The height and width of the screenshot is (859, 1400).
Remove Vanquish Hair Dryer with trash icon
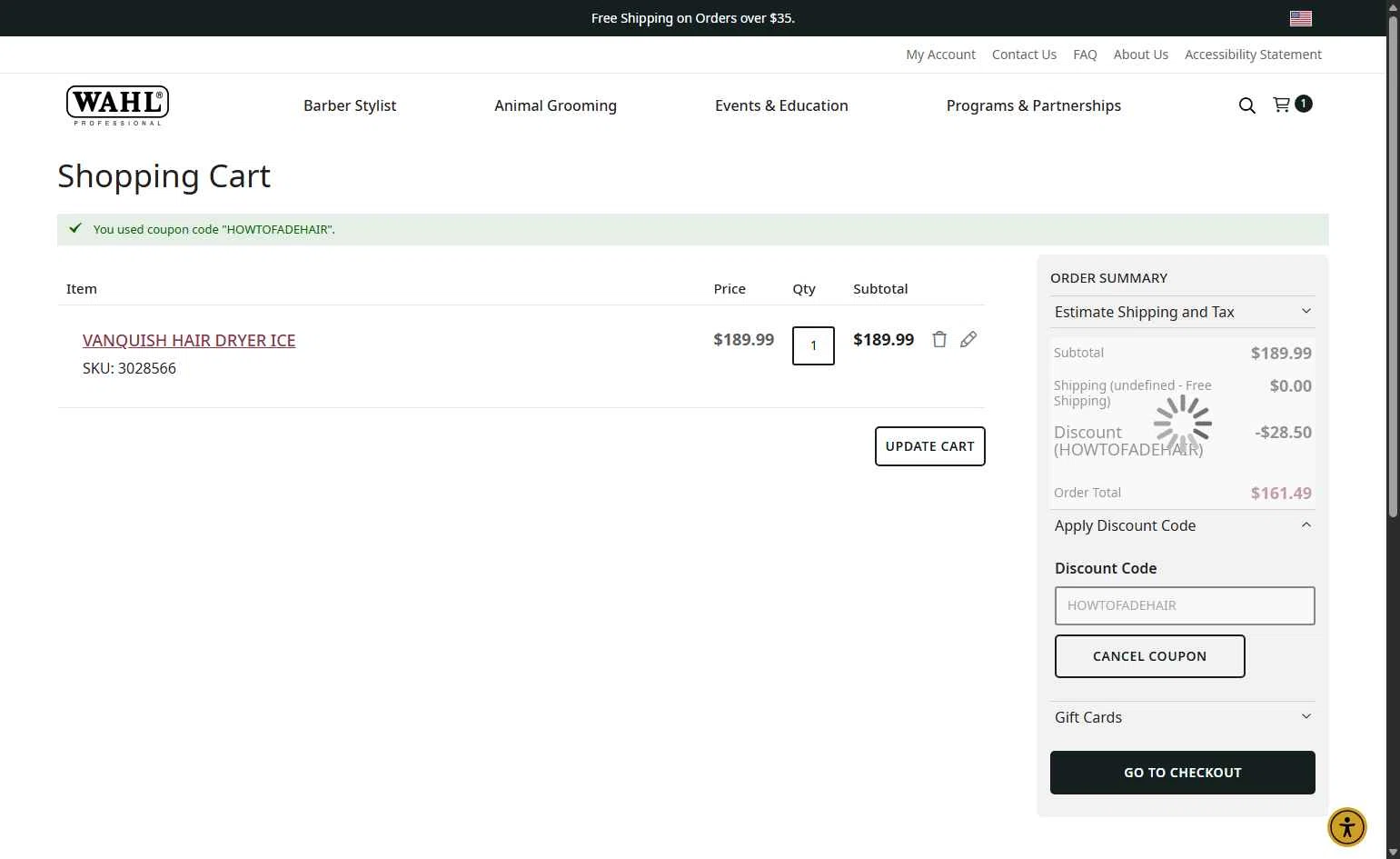point(939,339)
